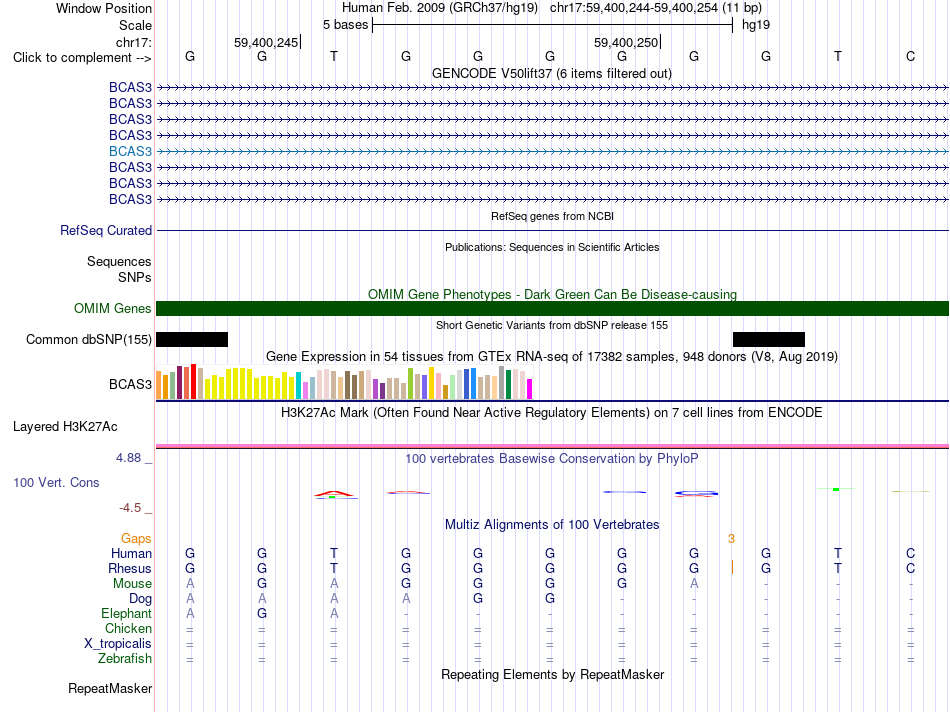The width and height of the screenshot is (950, 712).
Task: Open 'Repeating Elements by RepeatMasker' track title
Action: tap(553, 674)
